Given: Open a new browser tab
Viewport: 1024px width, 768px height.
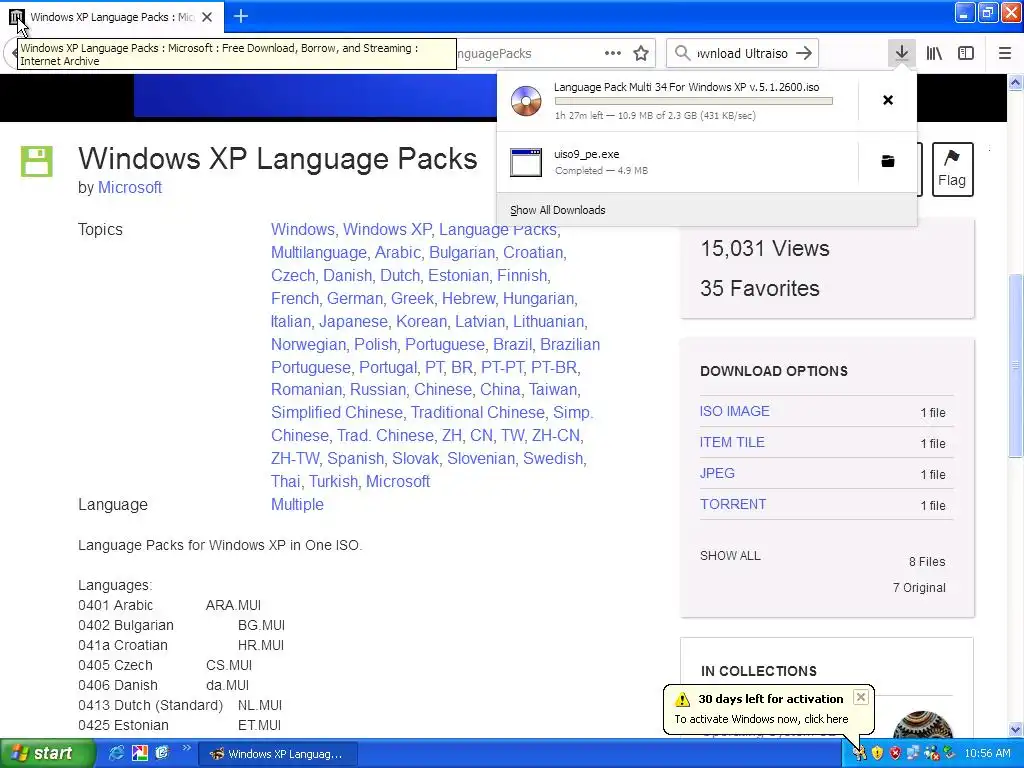Looking at the screenshot, I should pos(240,16).
